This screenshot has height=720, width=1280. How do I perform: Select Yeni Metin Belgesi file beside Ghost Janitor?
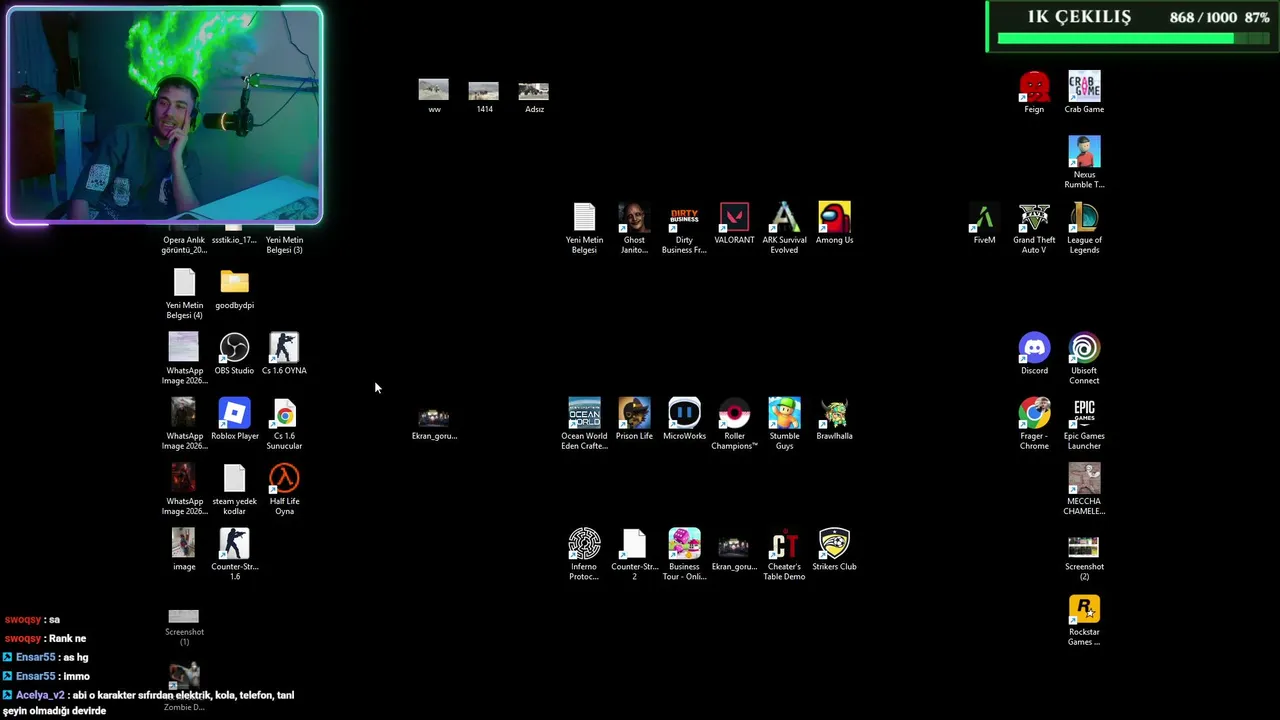point(584,228)
